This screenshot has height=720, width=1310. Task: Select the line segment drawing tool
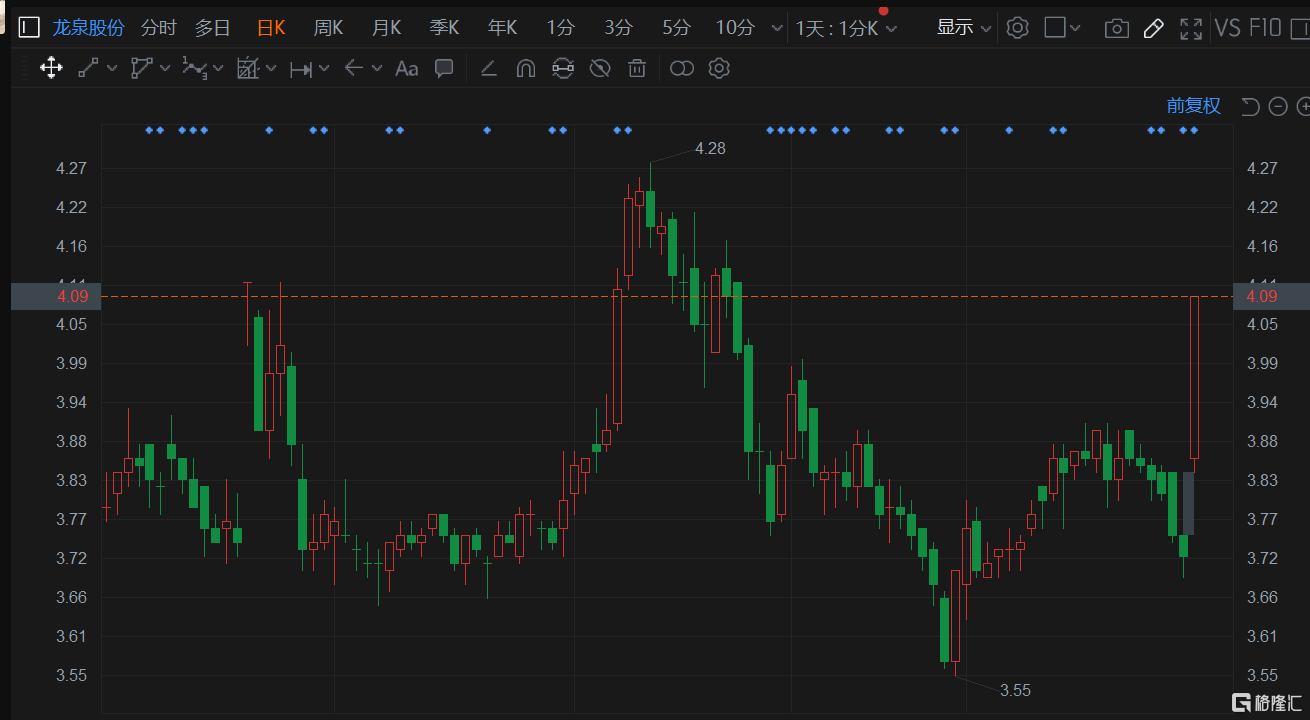[x=89, y=68]
